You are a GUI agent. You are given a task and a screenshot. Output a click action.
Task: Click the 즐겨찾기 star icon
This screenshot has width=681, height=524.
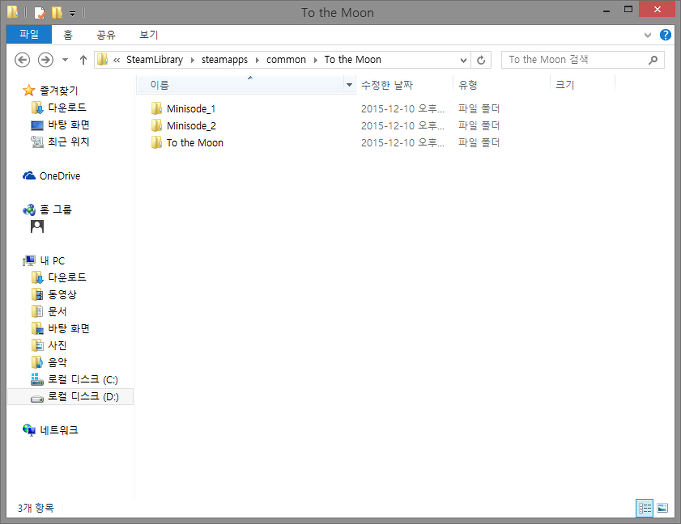click(29, 90)
